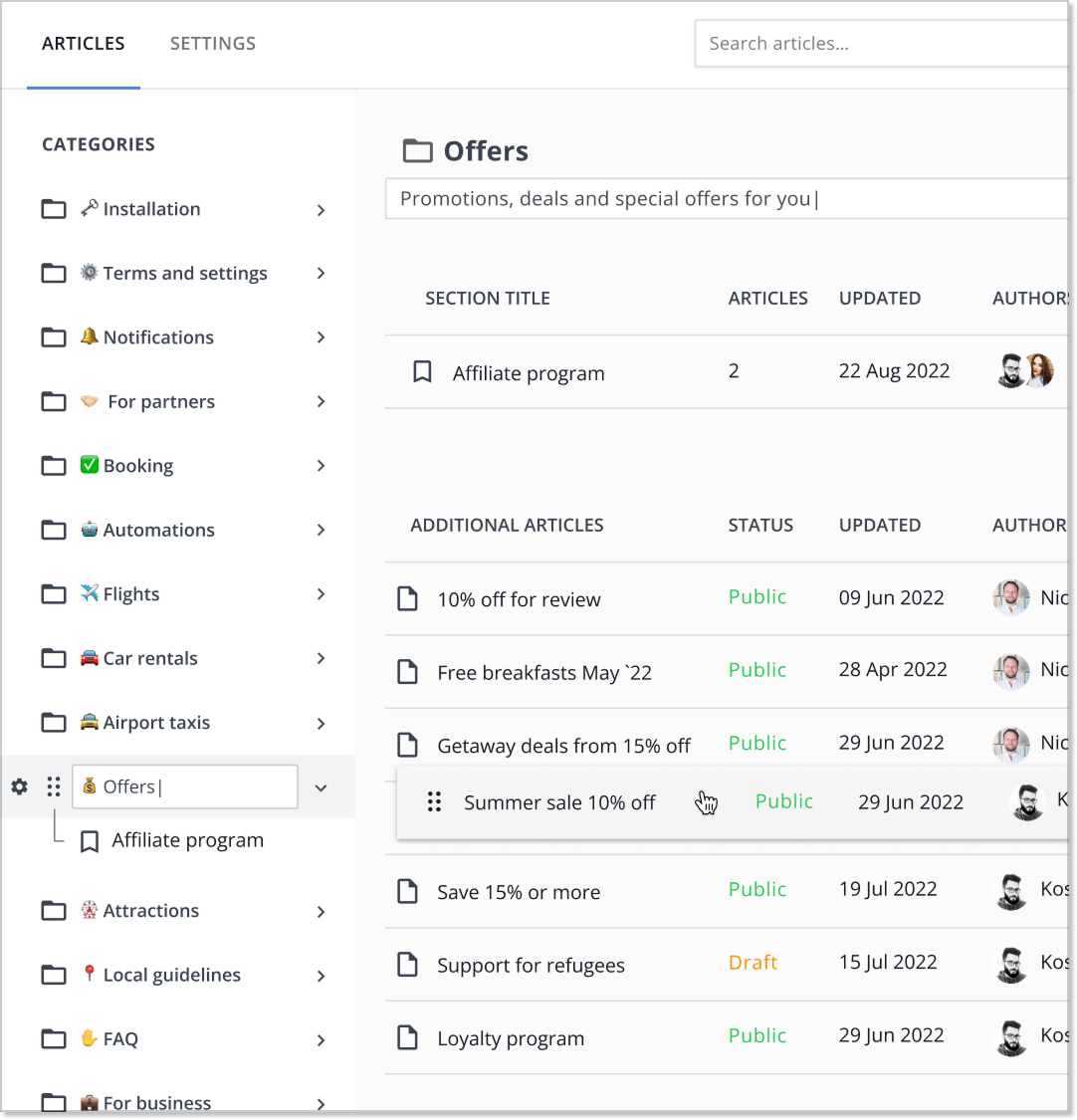
Task: Click the drag handle next to Offers
Action: tap(54, 786)
